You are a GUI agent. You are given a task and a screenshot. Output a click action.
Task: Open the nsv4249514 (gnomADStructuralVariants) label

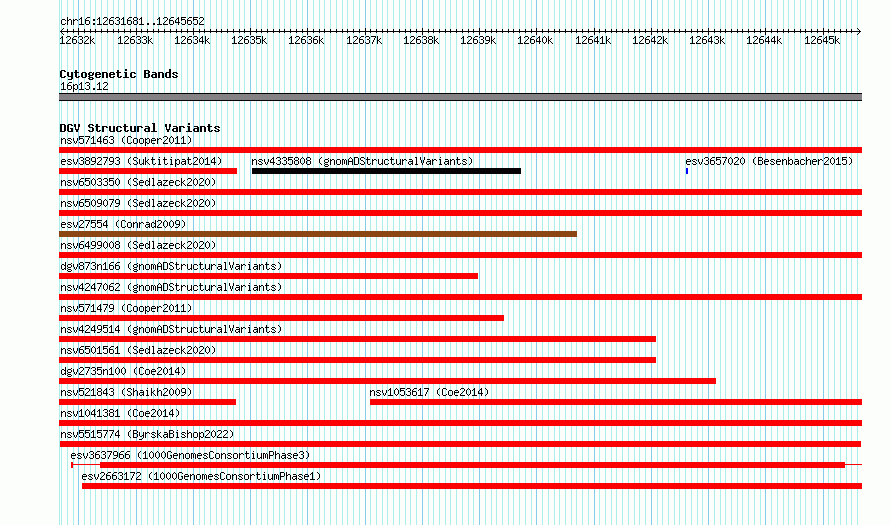pos(171,329)
